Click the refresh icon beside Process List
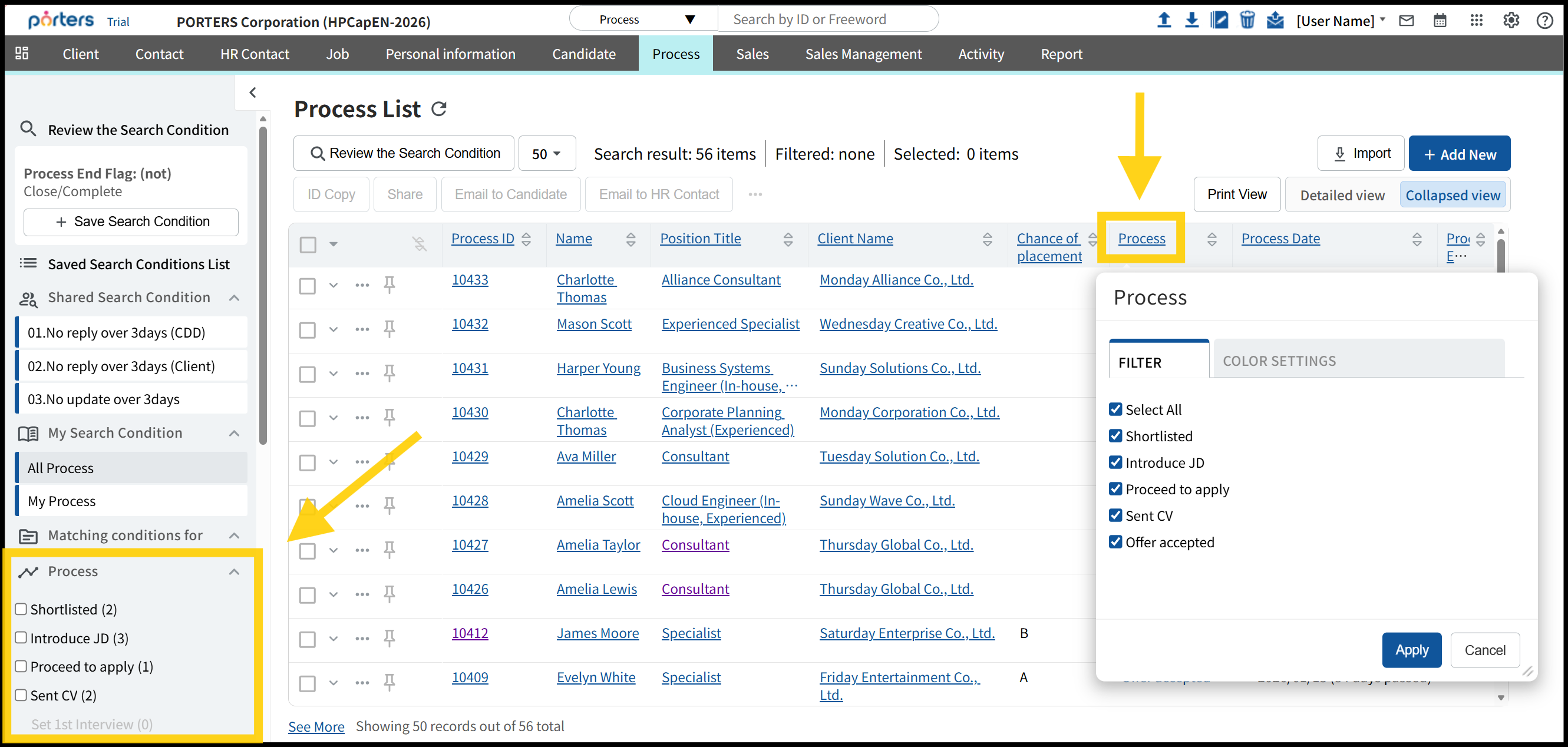1568x747 pixels. point(439,109)
